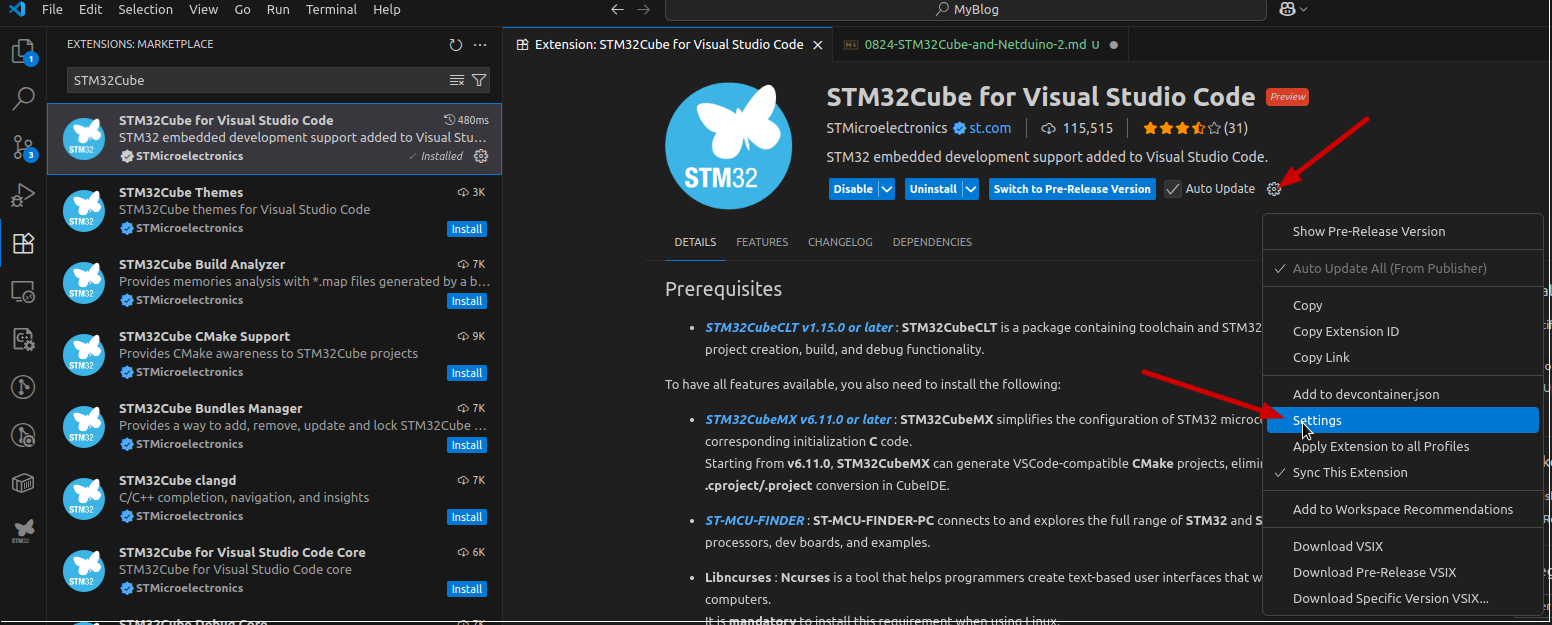Open the Remote Explorer view
Screen dimensions: 1552x625
tap(22, 291)
